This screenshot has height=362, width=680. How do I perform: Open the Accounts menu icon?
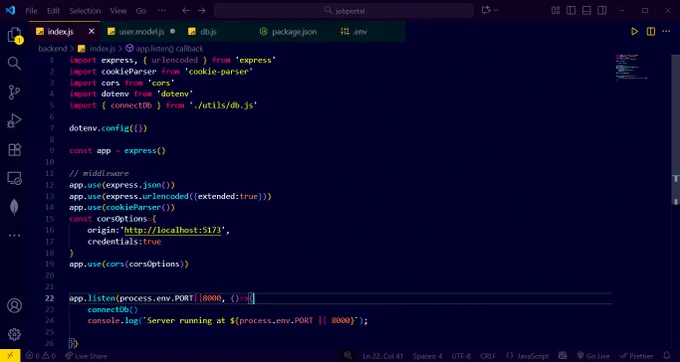(x=14, y=306)
